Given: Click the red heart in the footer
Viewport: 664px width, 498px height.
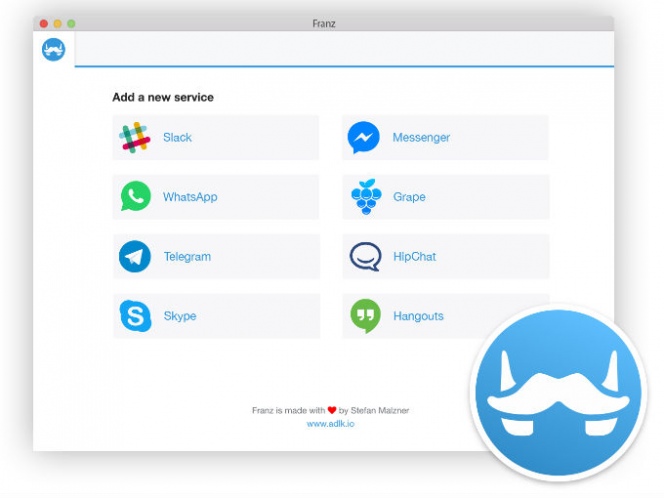Looking at the screenshot, I should click(x=331, y=410).
